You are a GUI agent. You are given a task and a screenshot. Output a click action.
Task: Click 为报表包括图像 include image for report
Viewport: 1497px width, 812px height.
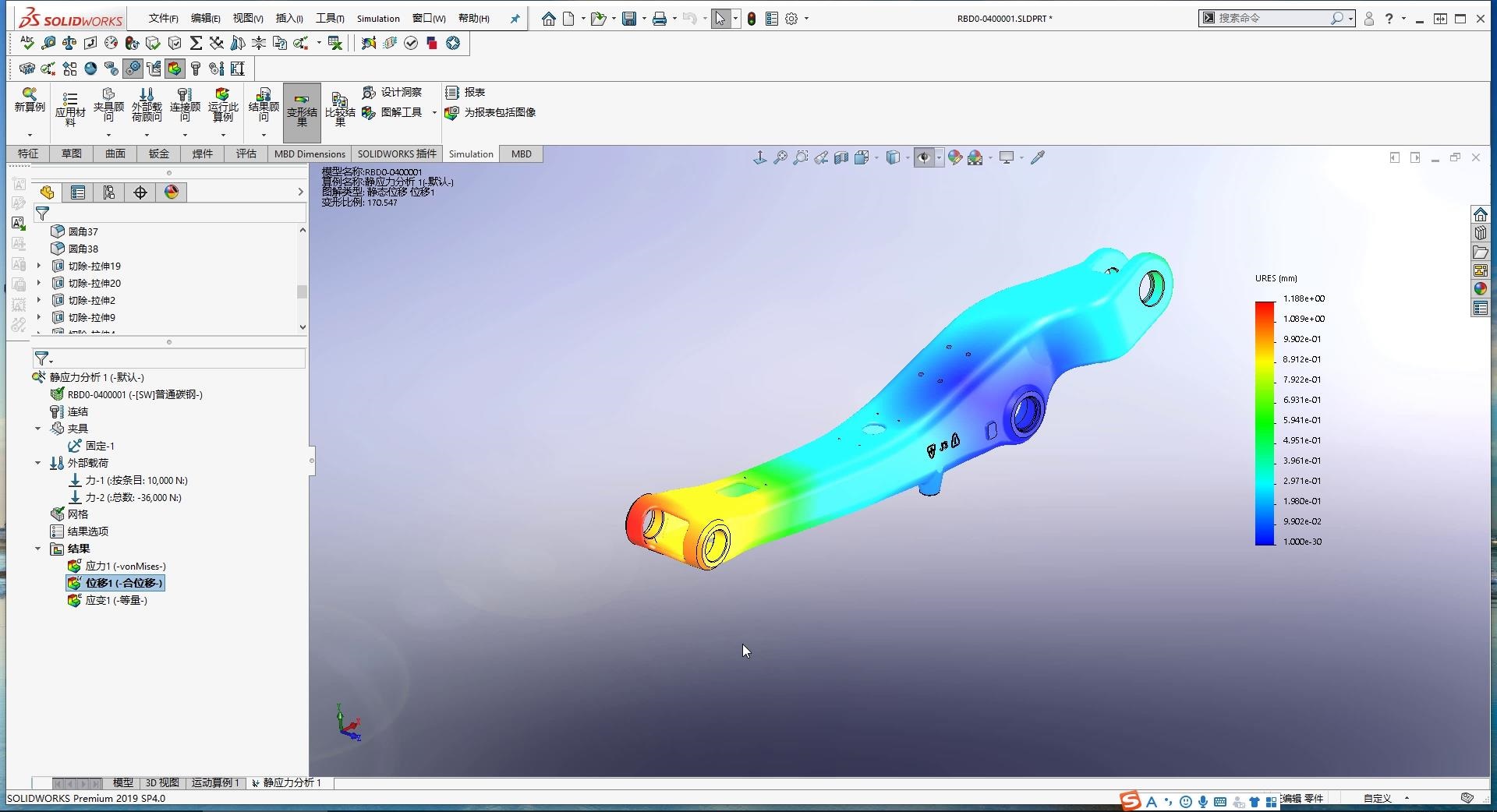click(x=490, y=112)
